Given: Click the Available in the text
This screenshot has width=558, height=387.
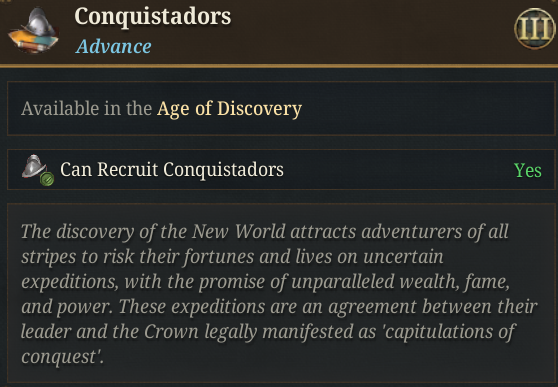Looking at the screenshot, I should pos(86,108).
